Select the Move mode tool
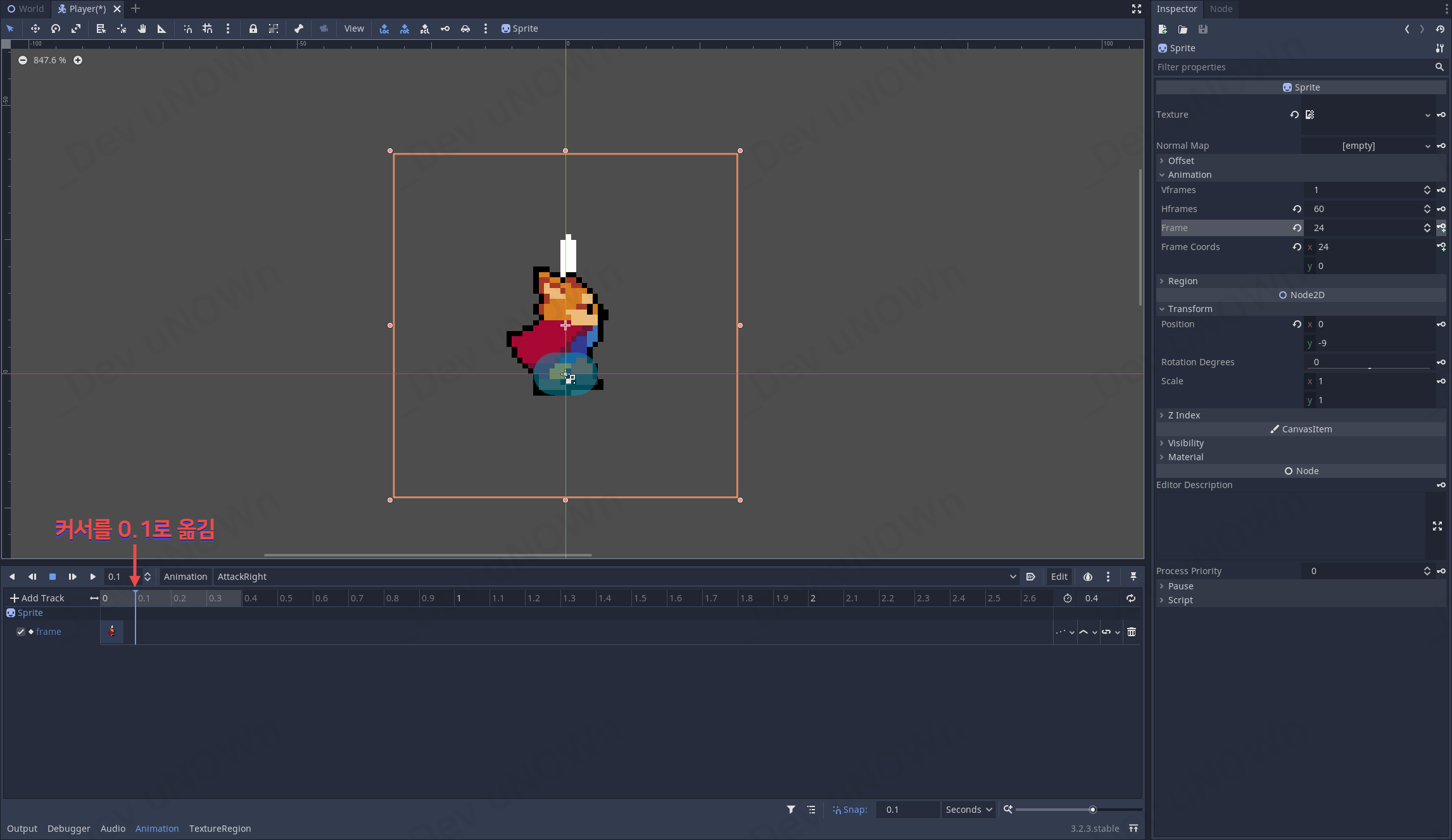The image size is (1452, 840). coord(35,28)
